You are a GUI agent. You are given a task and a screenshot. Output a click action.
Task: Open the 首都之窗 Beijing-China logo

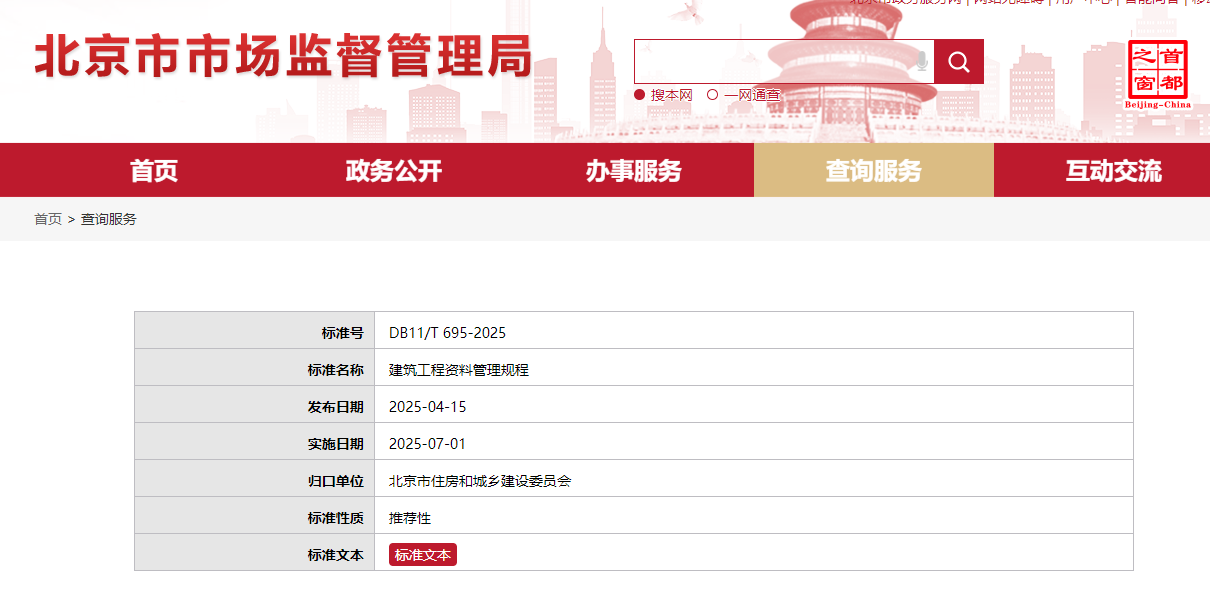(1158, 75)
